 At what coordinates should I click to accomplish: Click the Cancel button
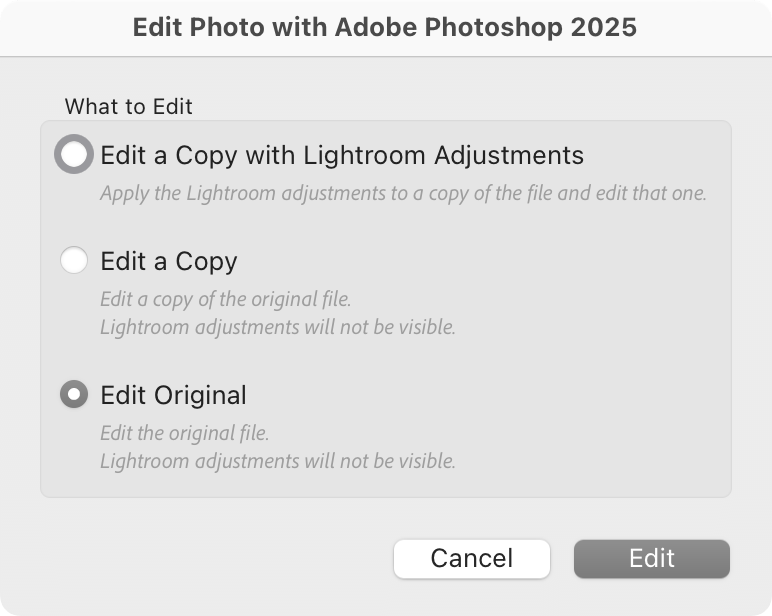tap(472, 558)
